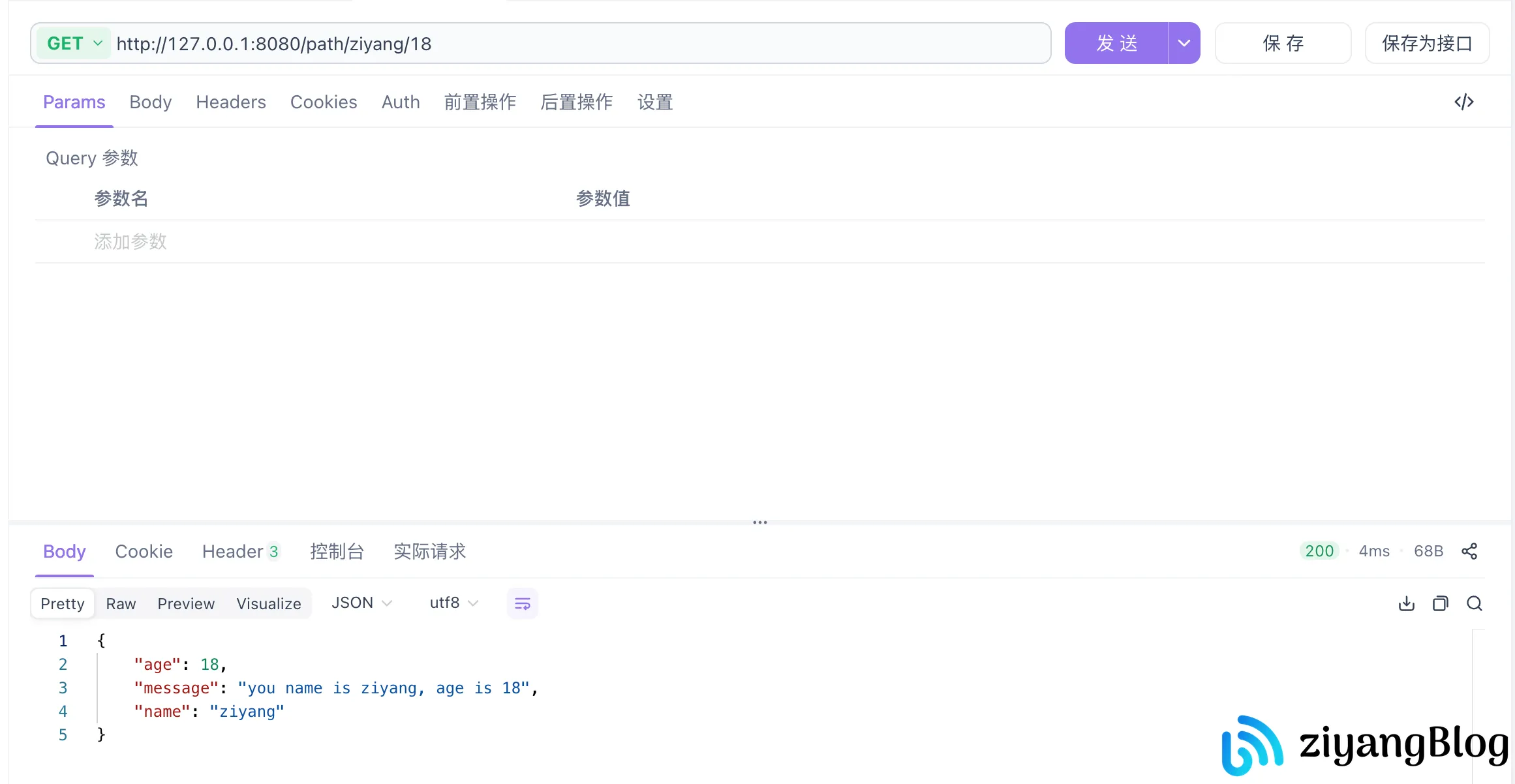
Task: Search within the response body
Action: click(x=1475, y=603)
